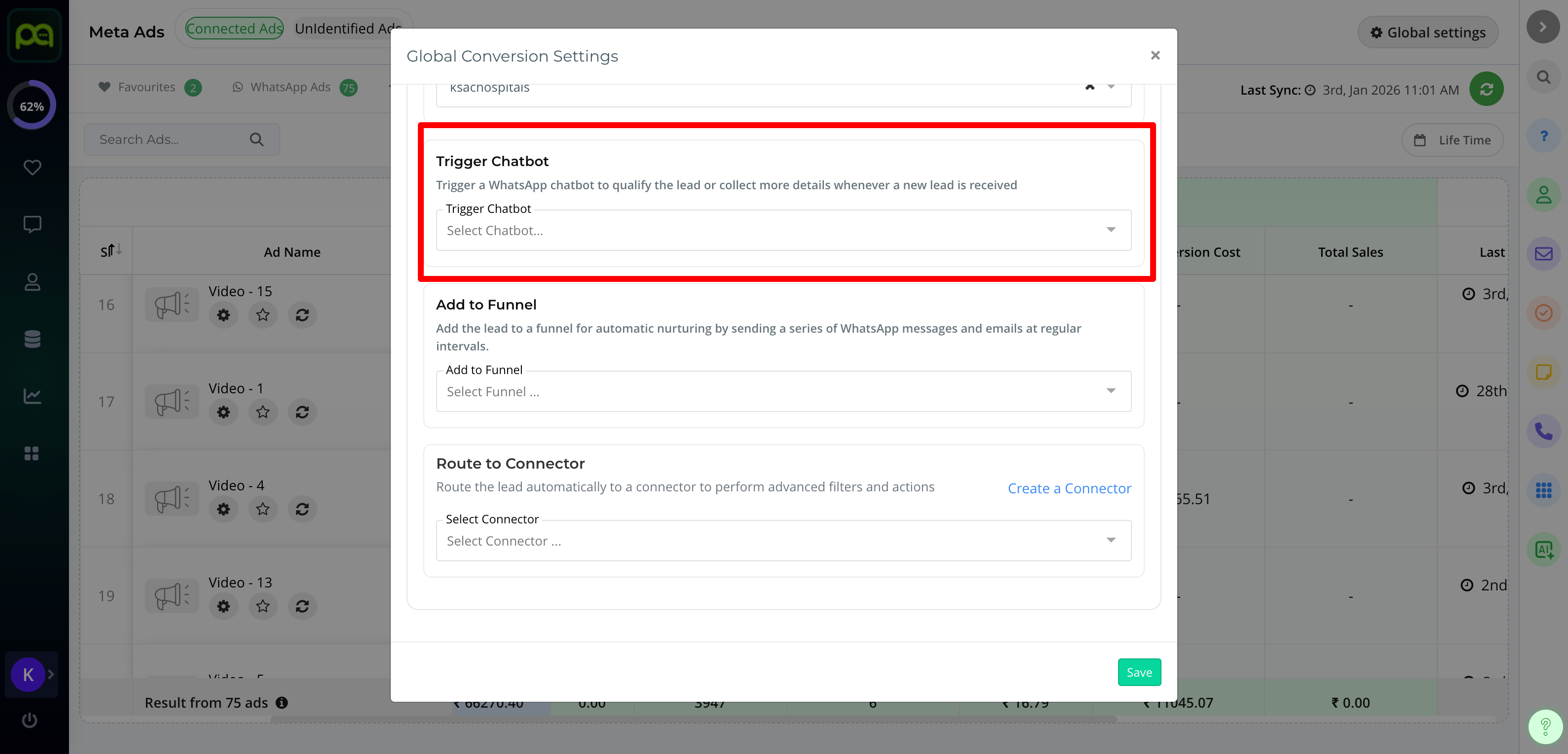The image size is (1568, 754).
Task: Click the Create a Connector link
Action: [1069, 489]
